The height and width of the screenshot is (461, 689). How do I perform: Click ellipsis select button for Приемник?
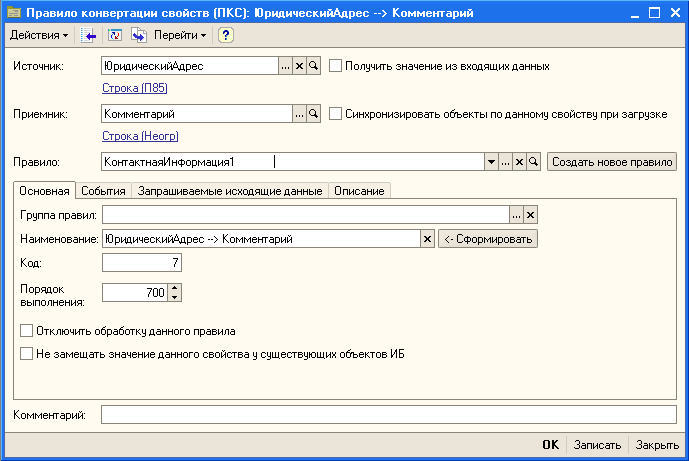(299, 114)
